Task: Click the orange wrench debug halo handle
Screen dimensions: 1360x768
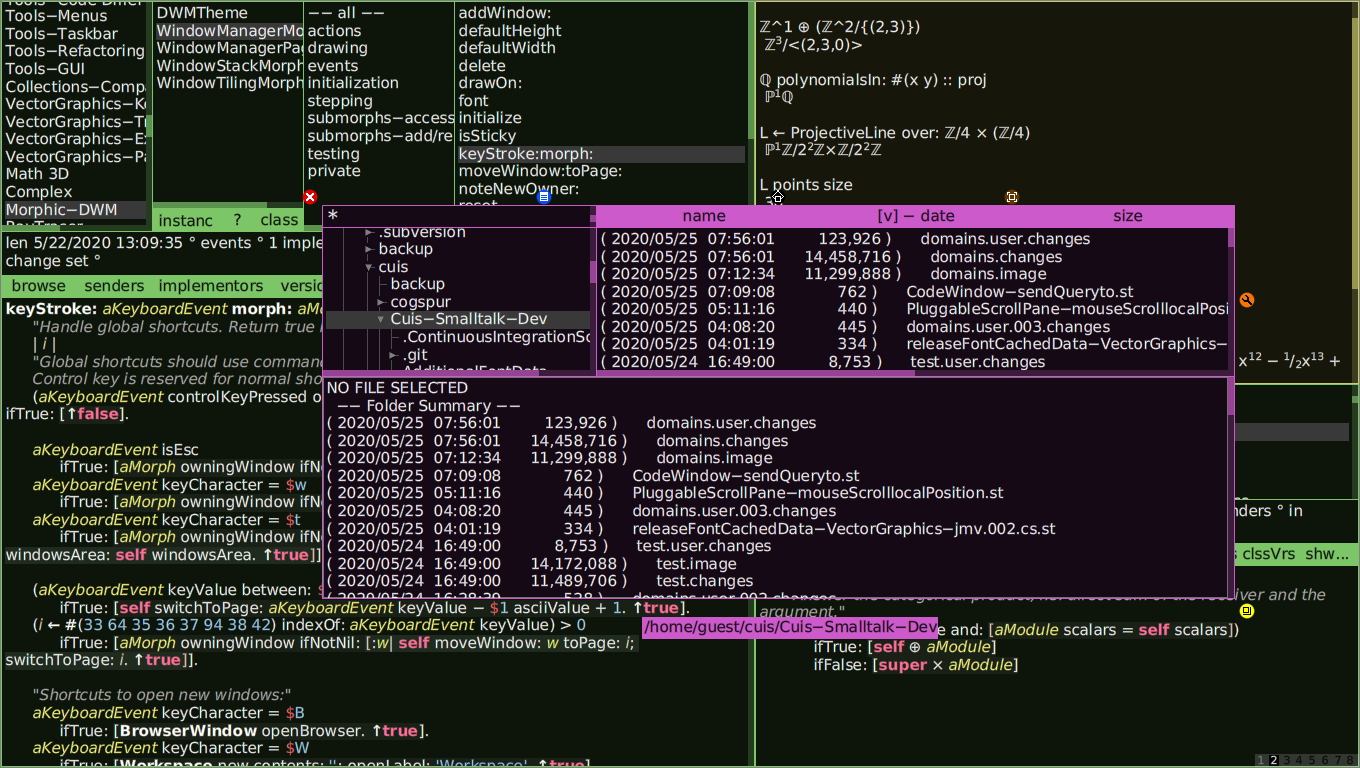Action: tap(1246, 300)
